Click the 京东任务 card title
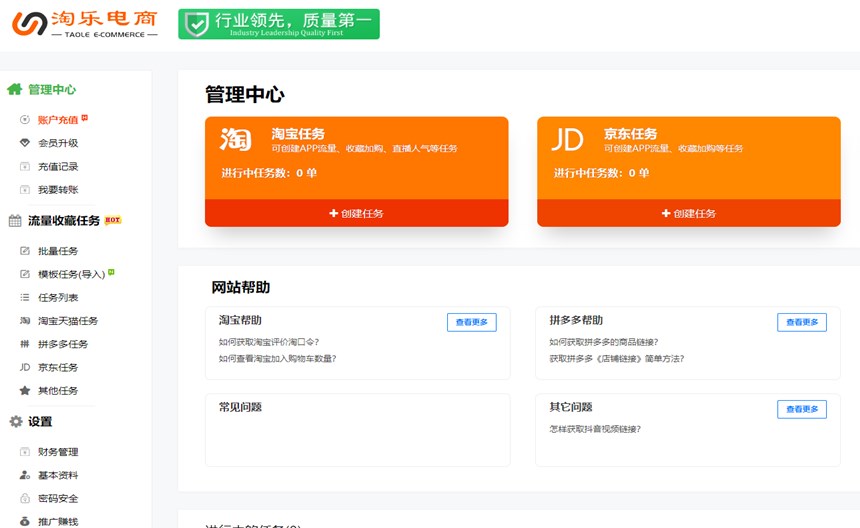The image size is (860, 528). [630, 134]
